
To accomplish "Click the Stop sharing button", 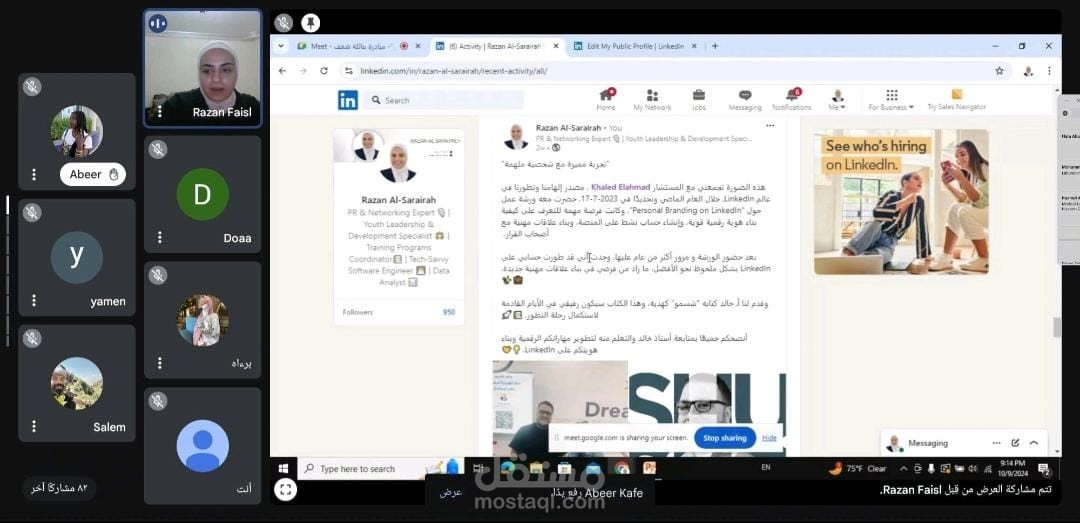I will [725, 438].
